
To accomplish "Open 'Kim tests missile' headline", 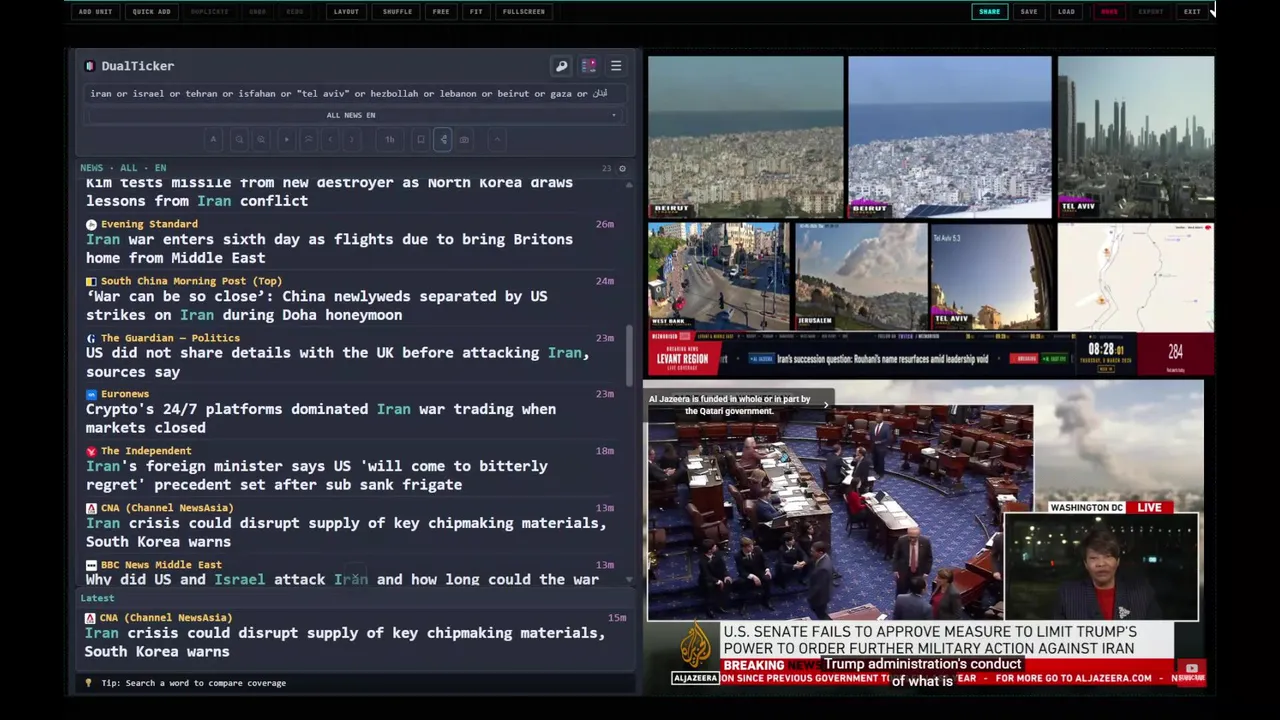I will click(329, 191).
